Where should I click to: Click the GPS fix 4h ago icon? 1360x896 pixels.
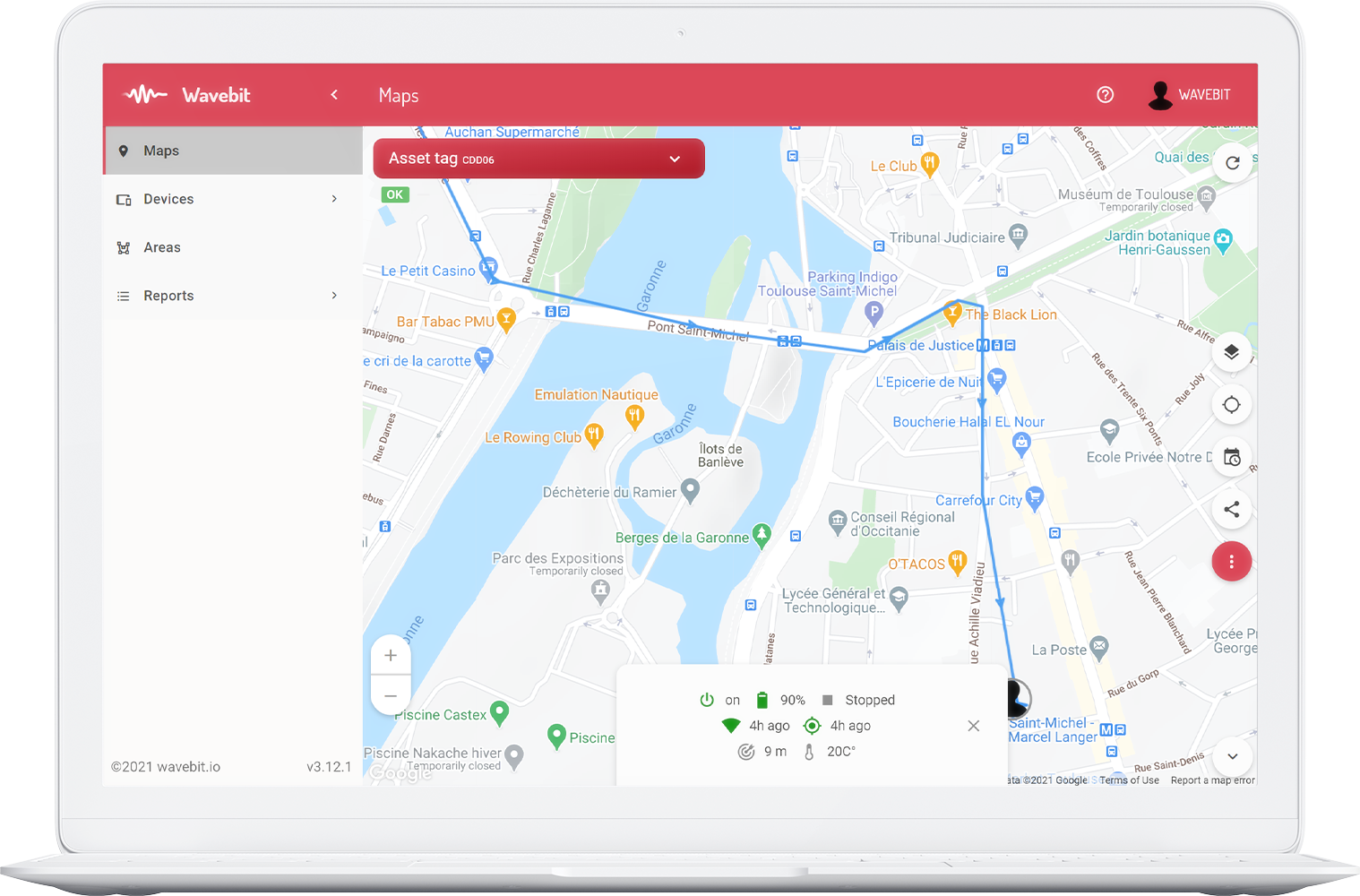tap(813, 726)
